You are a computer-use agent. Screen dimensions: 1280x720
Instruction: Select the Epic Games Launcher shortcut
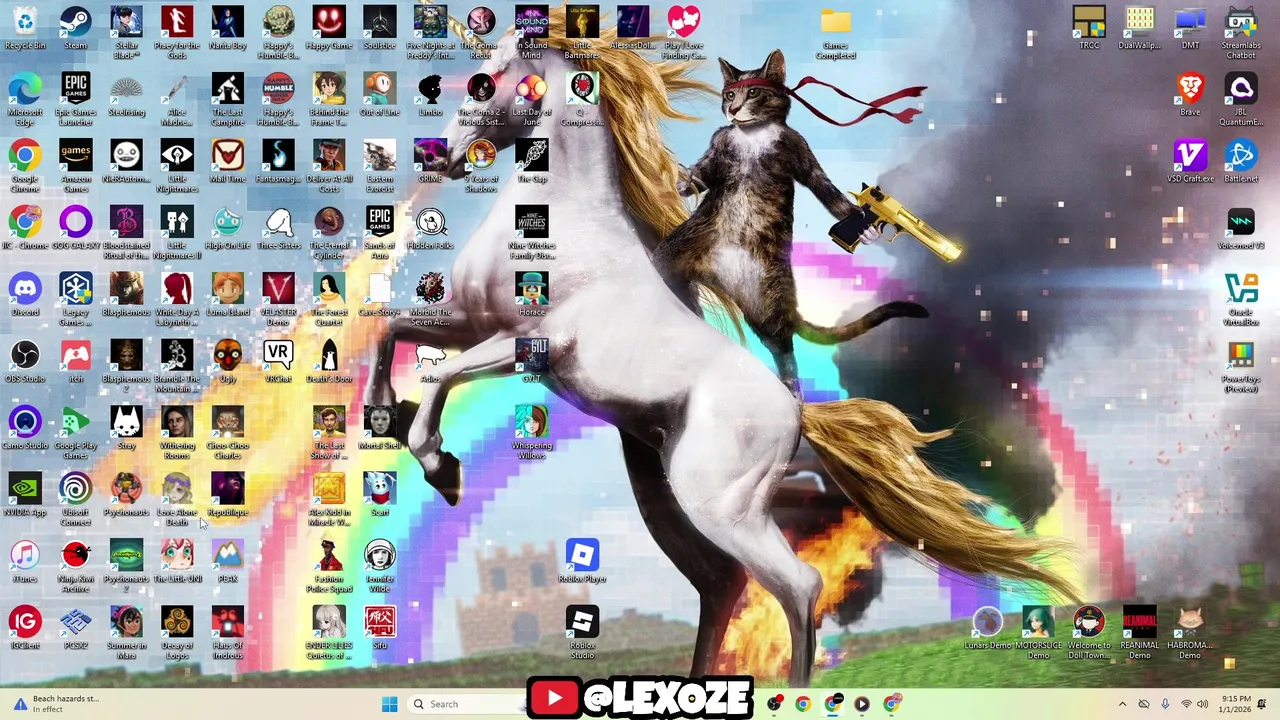[76, 99]
